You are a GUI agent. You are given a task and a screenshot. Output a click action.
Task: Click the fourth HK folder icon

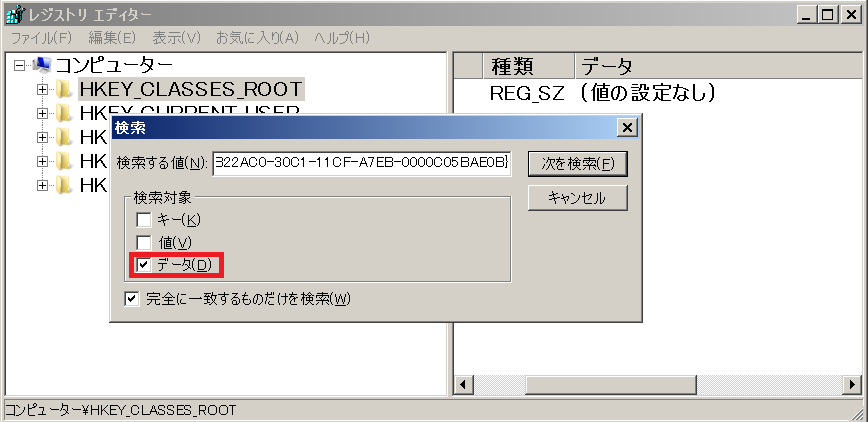[65, 161]
